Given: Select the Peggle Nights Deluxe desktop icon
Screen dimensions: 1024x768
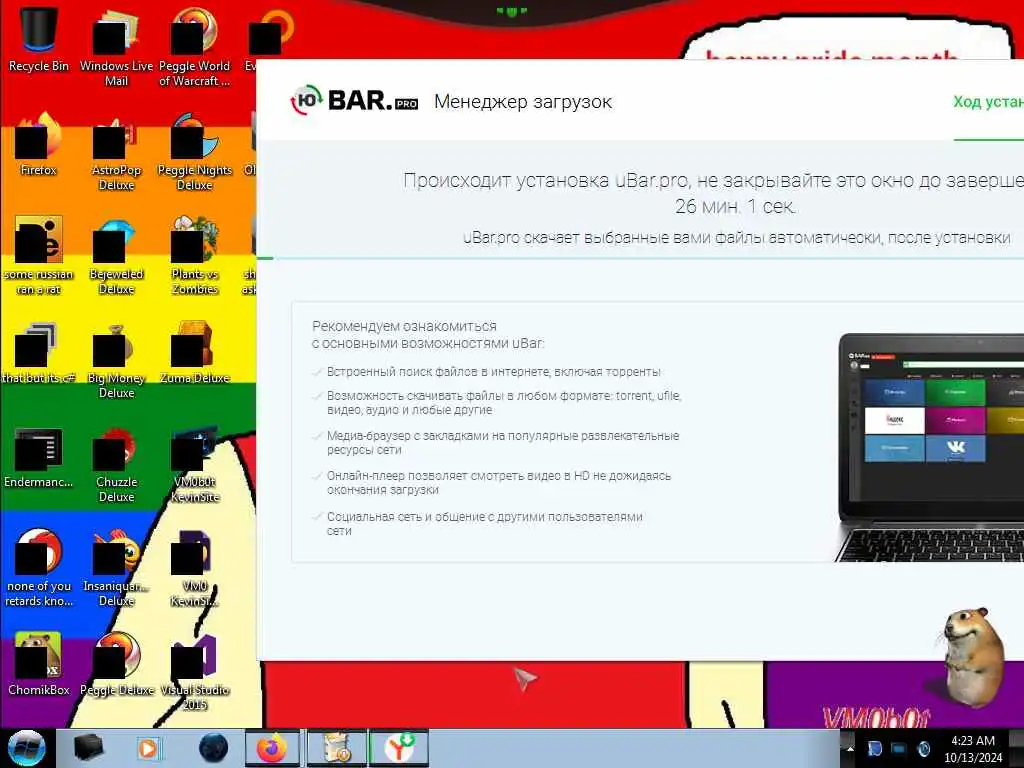Looking at the screenshot, I should (195, 152).
